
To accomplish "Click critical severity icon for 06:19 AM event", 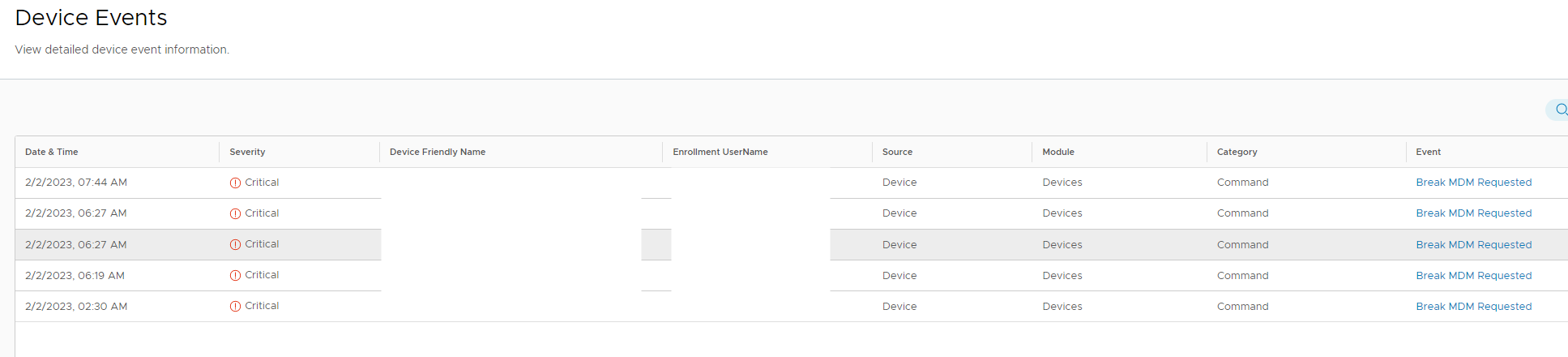I will (x=235, y=276).
